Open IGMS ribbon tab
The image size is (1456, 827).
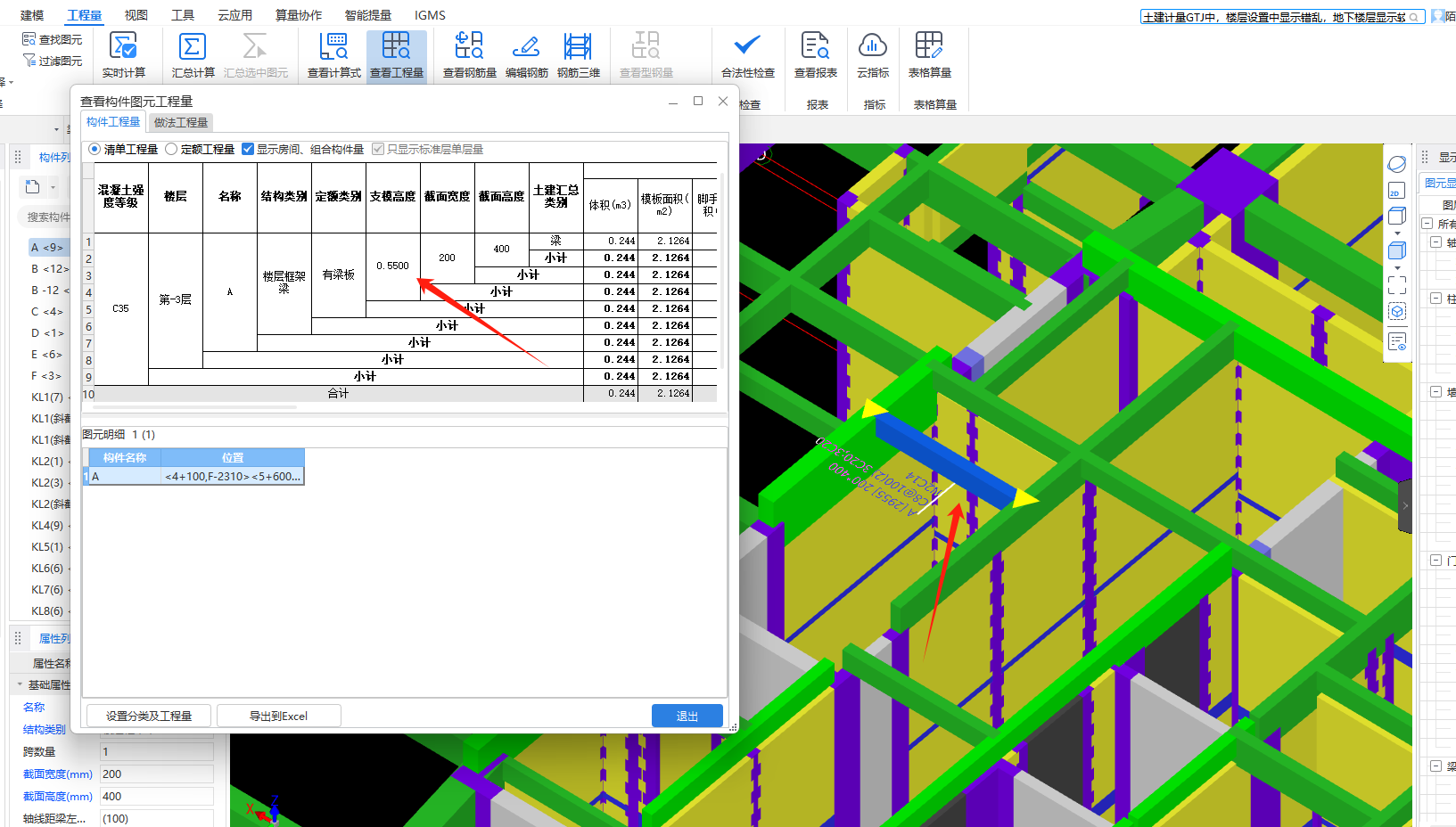(430, 15)
